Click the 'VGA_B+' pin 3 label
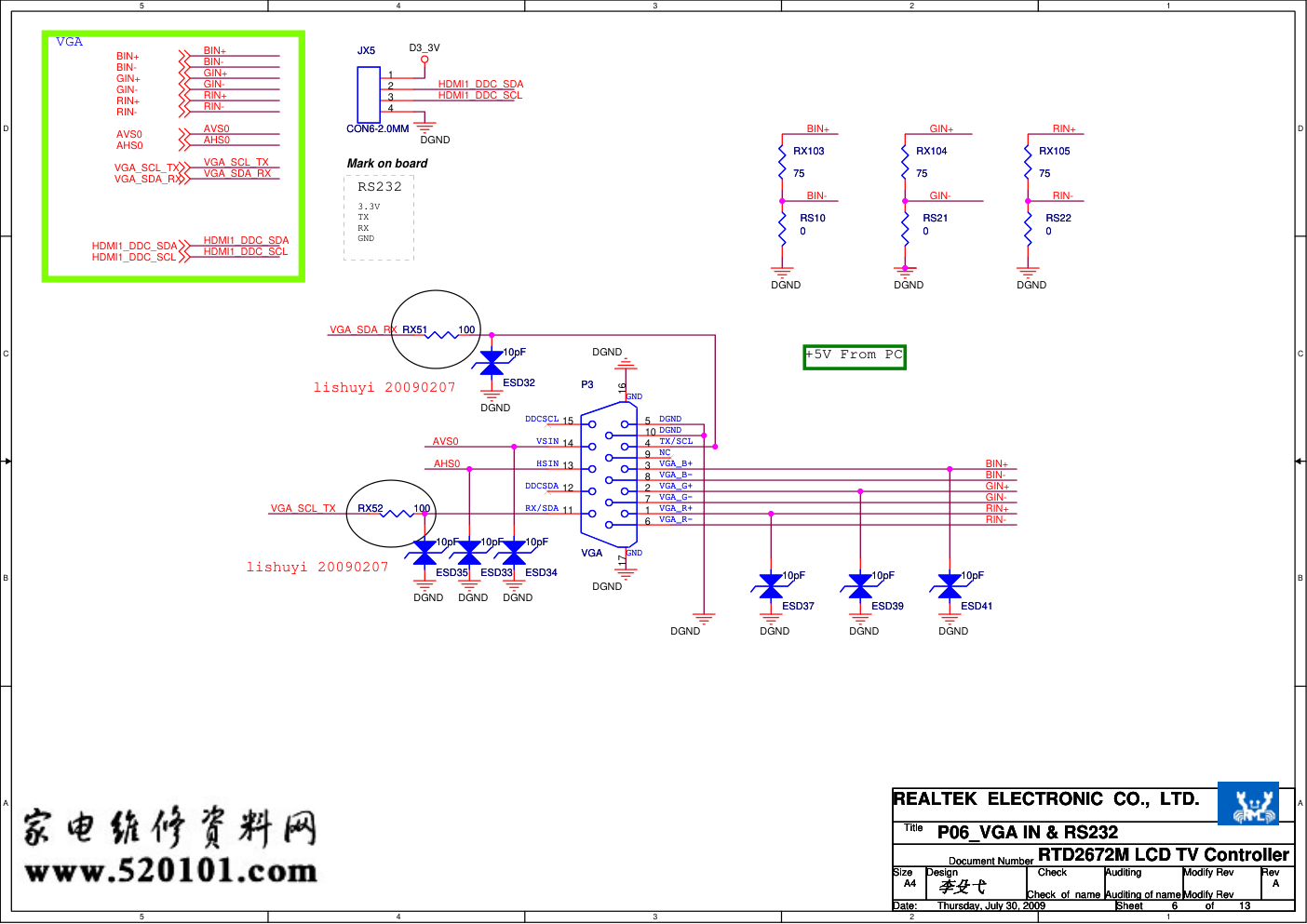The height and width of the screenshot is (924, 1307). (x=676, y=464)
